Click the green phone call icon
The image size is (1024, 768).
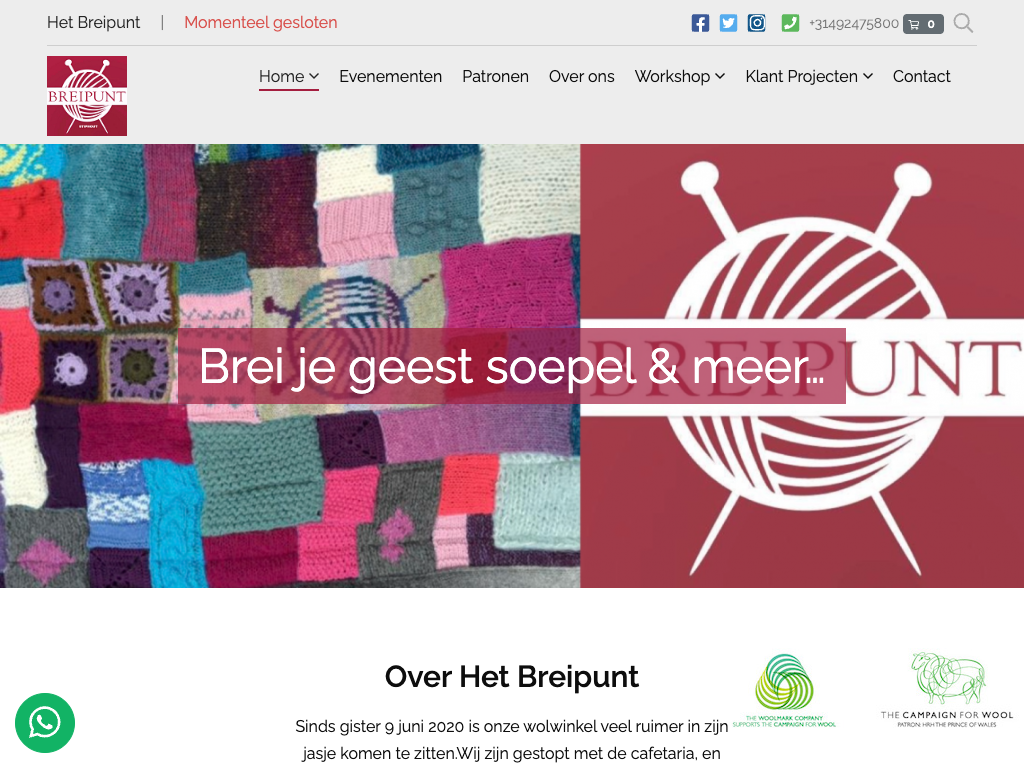tap(790, 24)
